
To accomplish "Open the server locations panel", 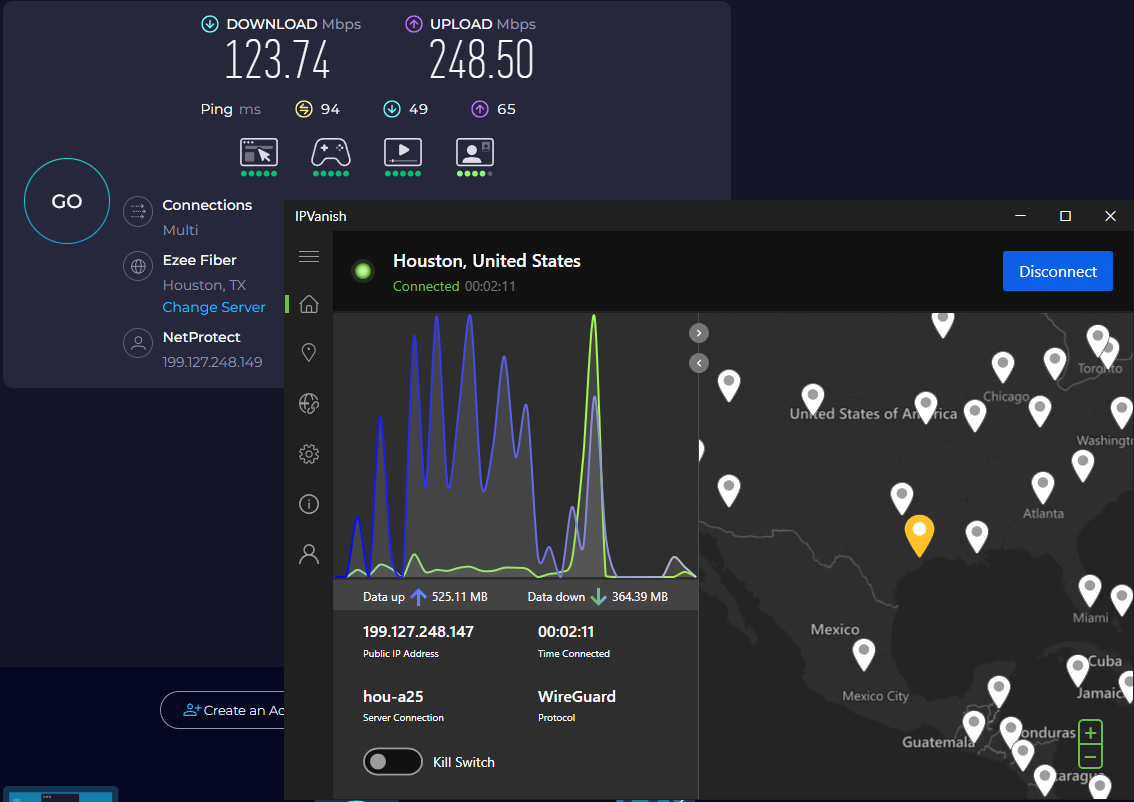I will point(309,352).
